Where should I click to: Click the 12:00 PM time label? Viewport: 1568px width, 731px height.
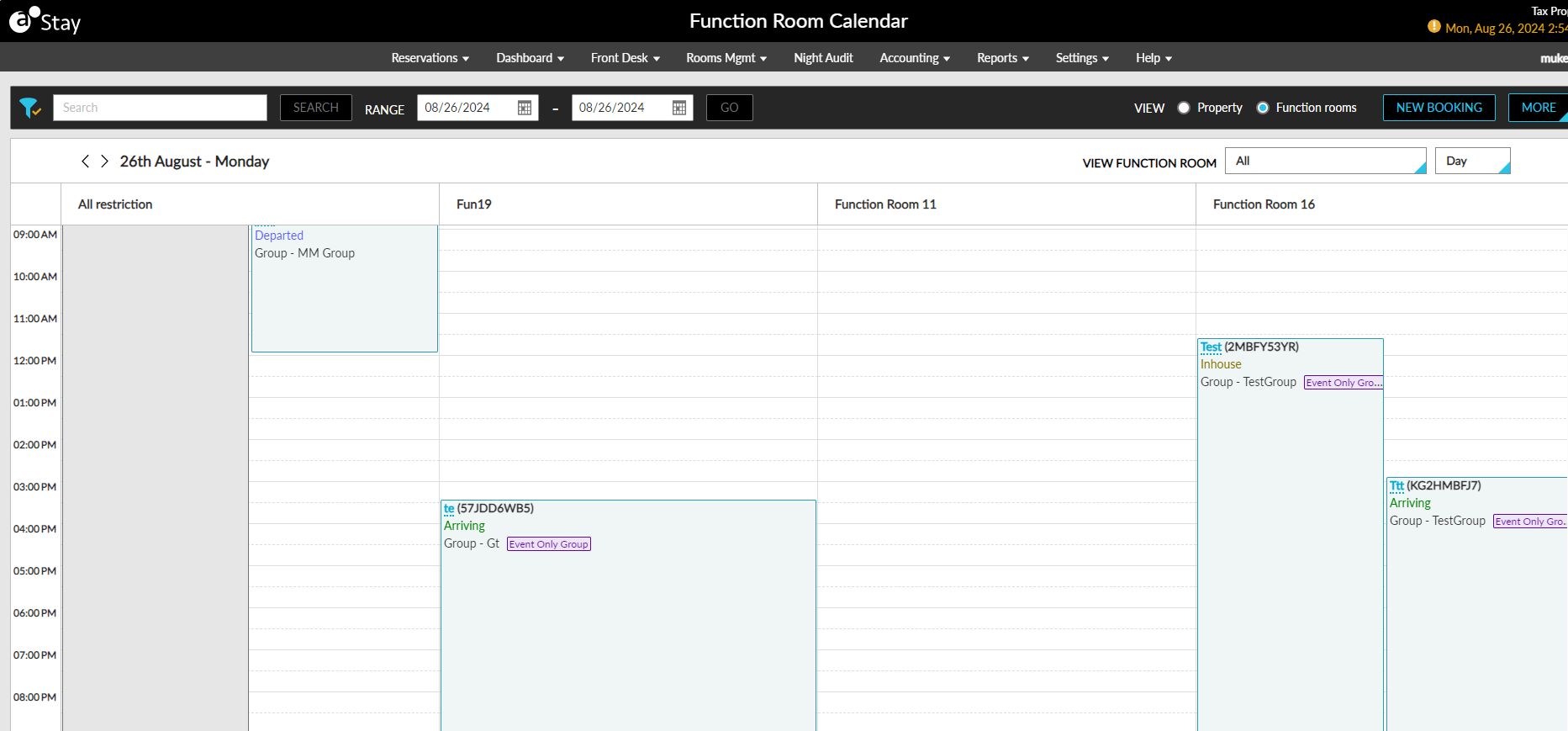(x=35, y=361)
